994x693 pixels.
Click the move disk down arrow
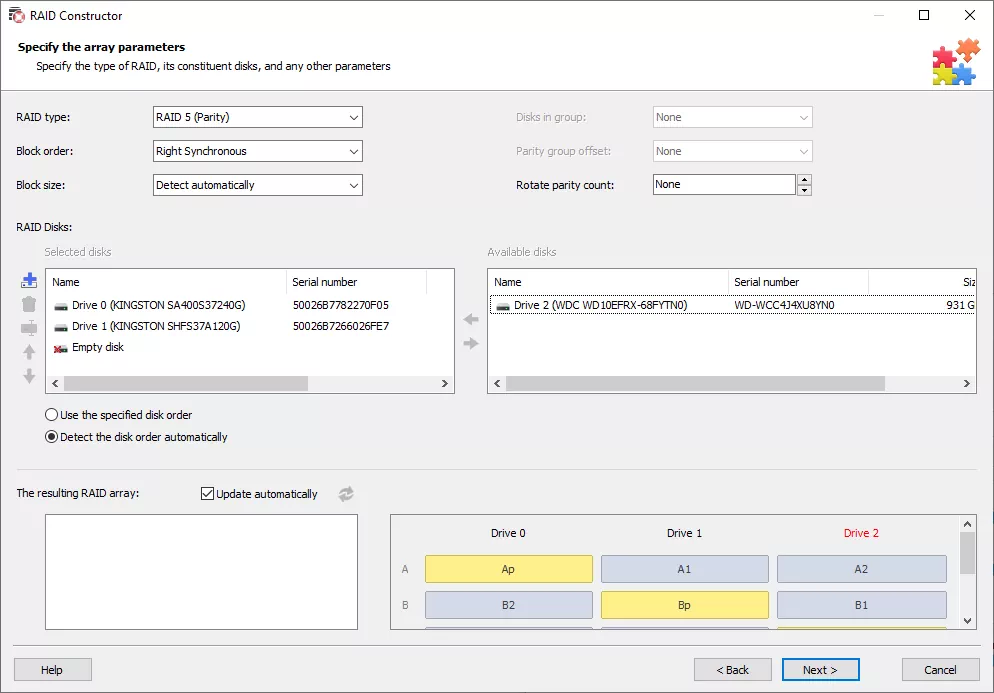click(x=29, y=376)
